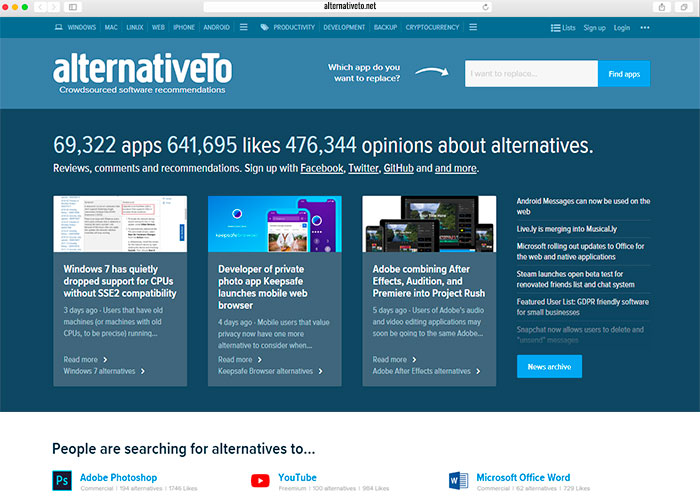The image size is (700, 500).
Task: Select the Web platform menu item
Action: click(158, 27)
